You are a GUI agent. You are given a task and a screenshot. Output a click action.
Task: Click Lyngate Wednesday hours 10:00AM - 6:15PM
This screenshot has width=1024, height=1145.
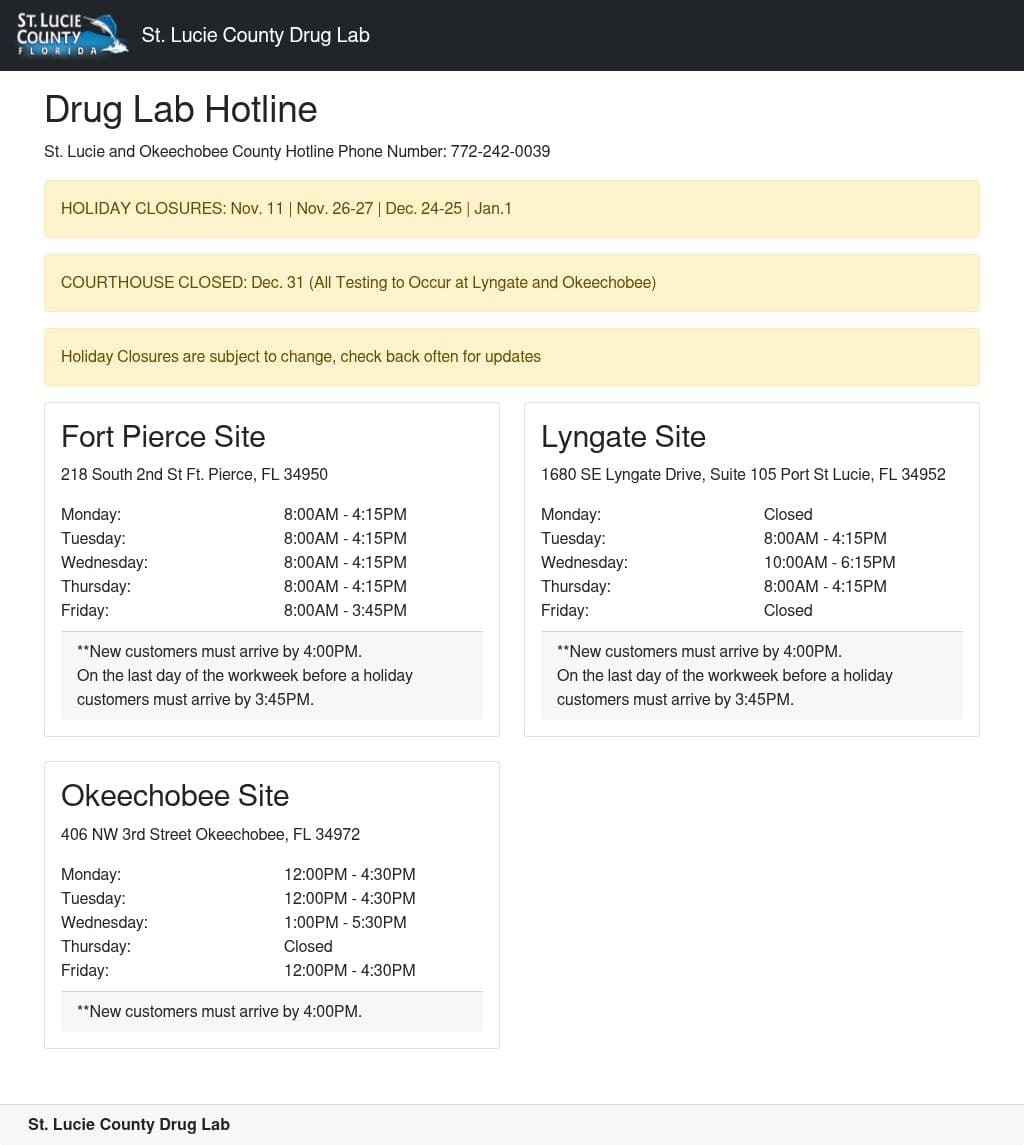point(829,562)
